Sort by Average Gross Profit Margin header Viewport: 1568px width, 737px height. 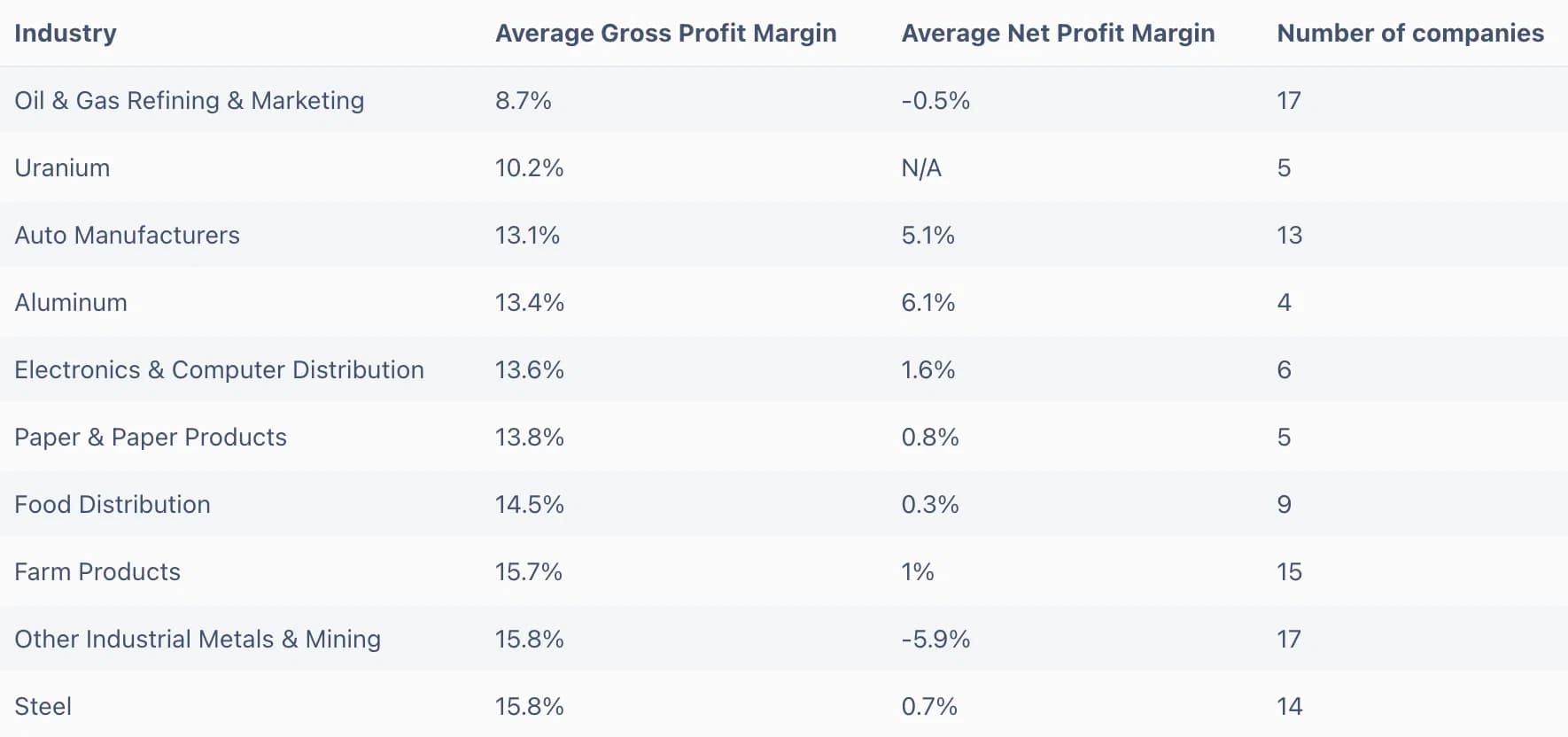[x=665, y=33]
